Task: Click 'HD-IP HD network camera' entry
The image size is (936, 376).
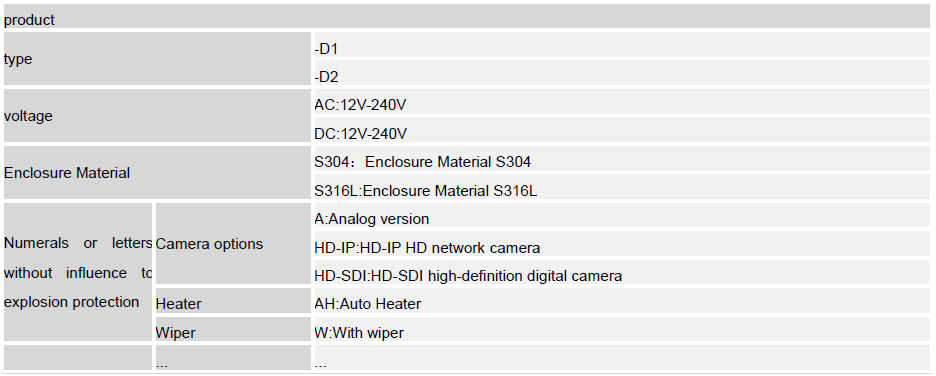Action: pos(621,244)
